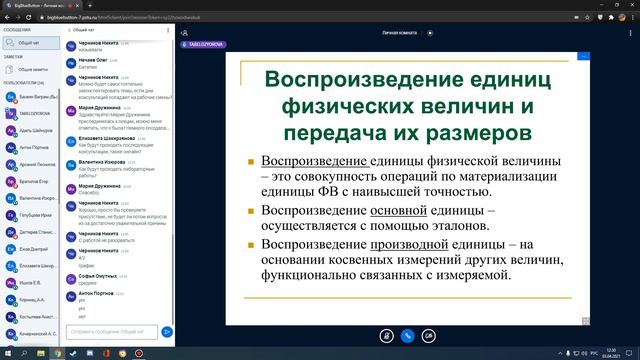Image resolution: width=640 pixels, height=360 pixels.
Task: Select user Елизавета Шакирзянова in the user list
Action: 31,266
